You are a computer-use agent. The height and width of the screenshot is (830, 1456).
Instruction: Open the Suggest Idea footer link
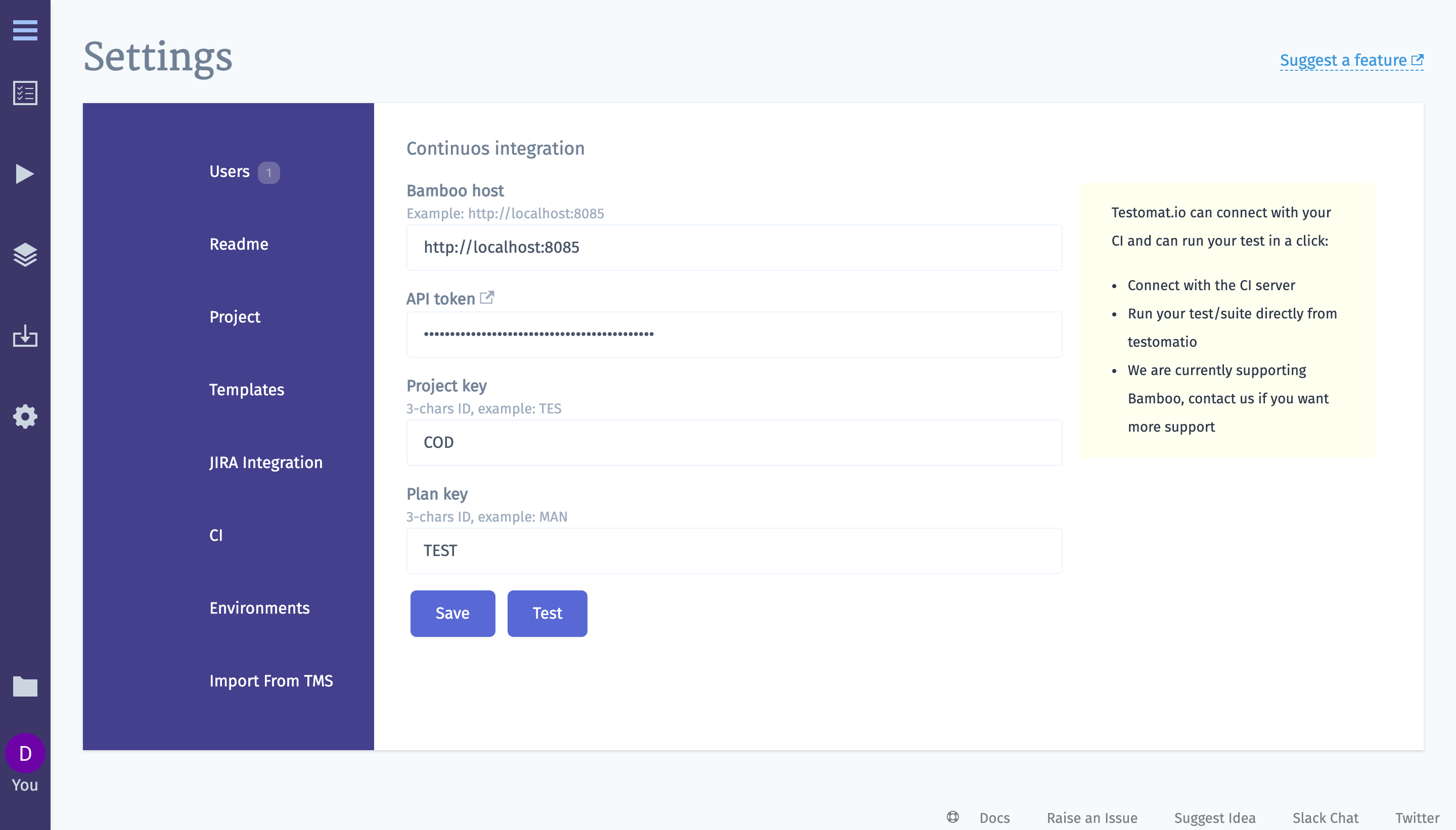point(1215,818)
